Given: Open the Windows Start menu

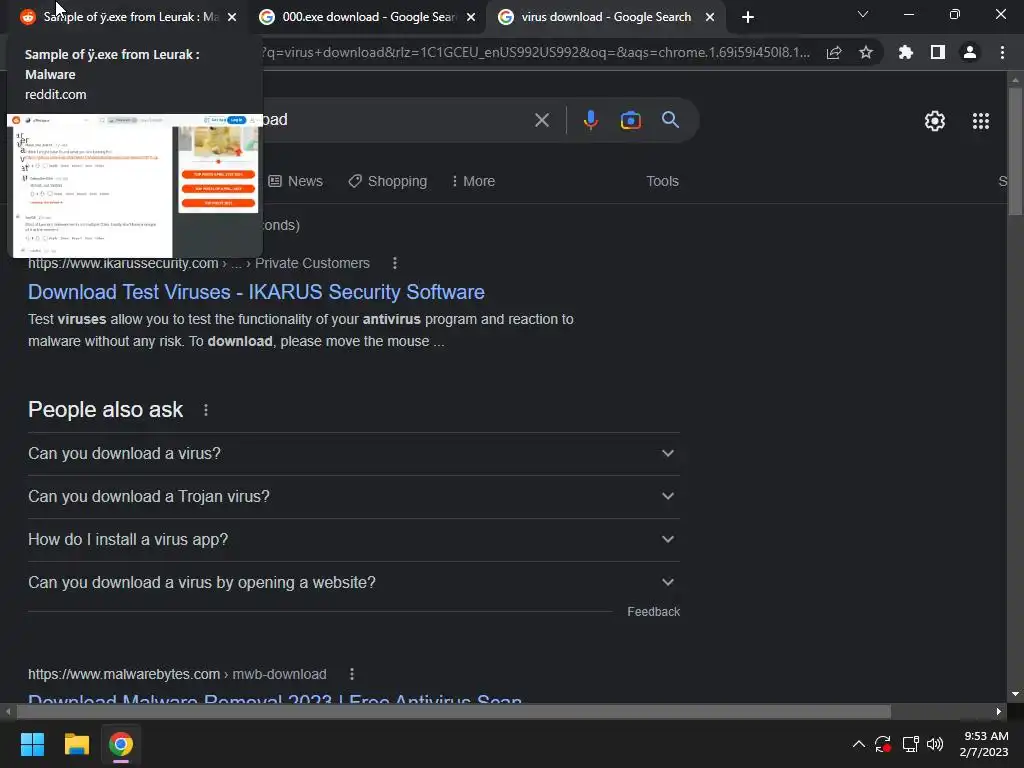Looking at the screenshot, I should (x=32, y=744).
